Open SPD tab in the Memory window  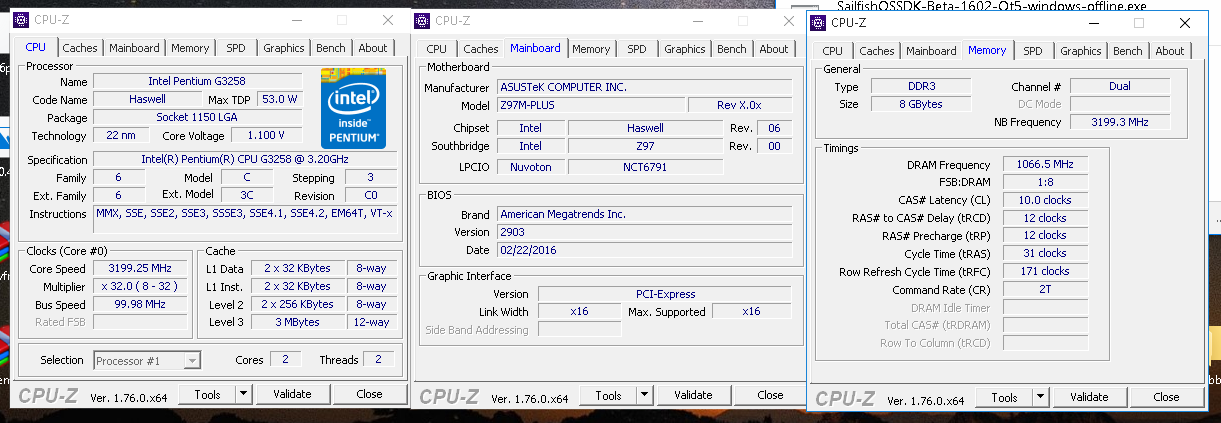click(x=1032, y=51)
